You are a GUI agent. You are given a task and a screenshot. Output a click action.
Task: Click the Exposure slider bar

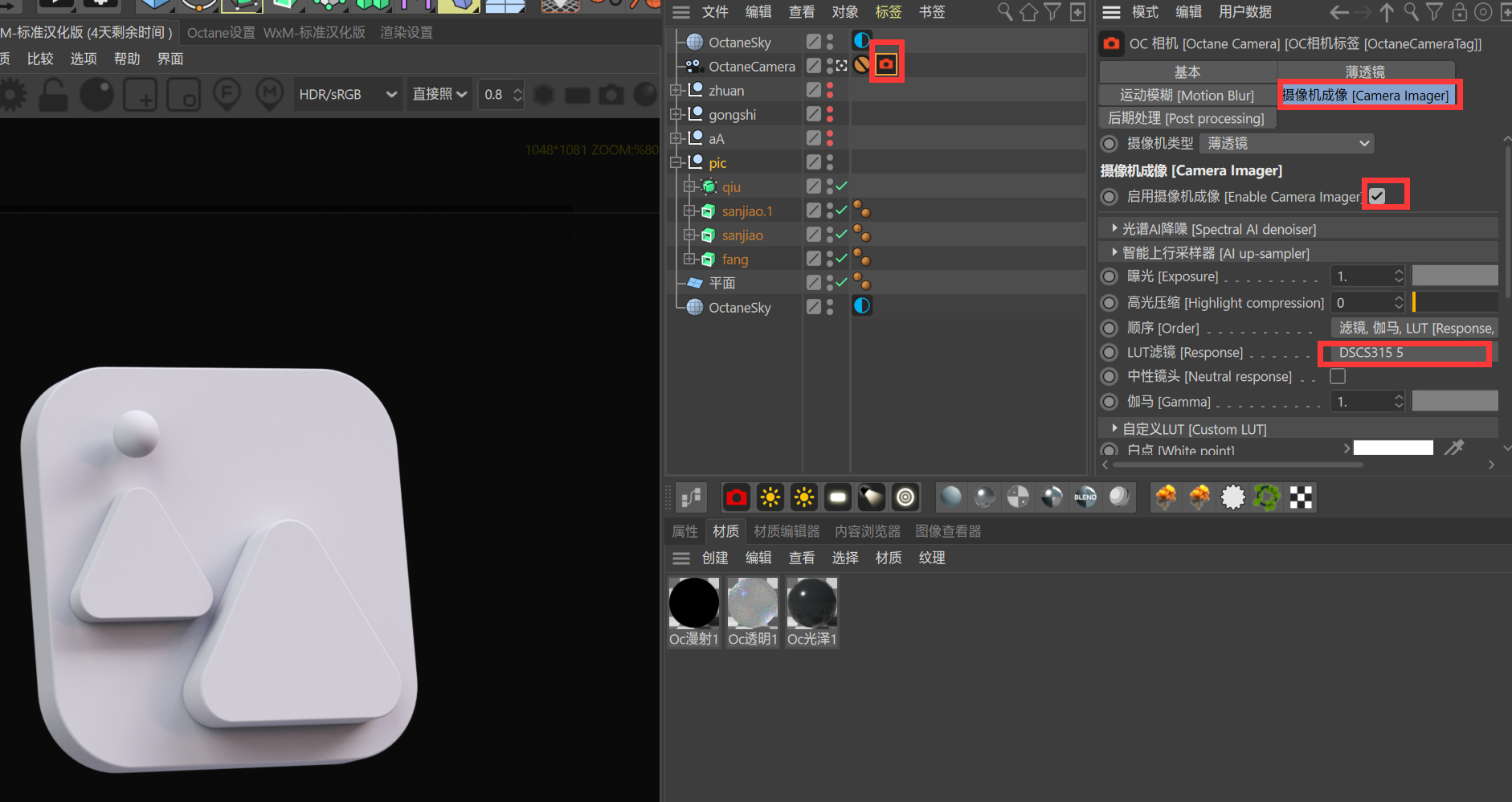click(x=1455, y=276)
